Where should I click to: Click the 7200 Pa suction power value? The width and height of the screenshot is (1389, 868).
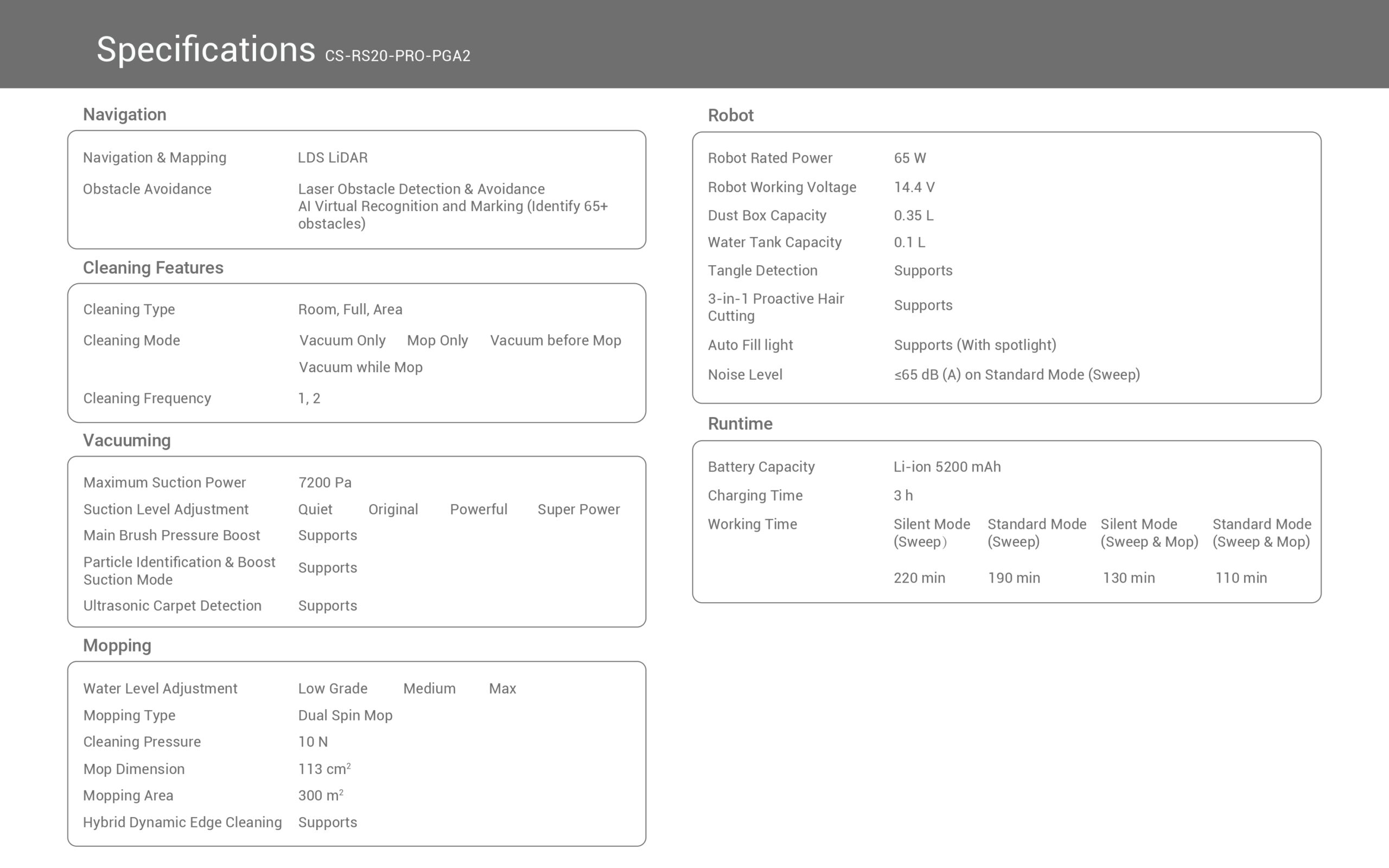pos(324,482)
